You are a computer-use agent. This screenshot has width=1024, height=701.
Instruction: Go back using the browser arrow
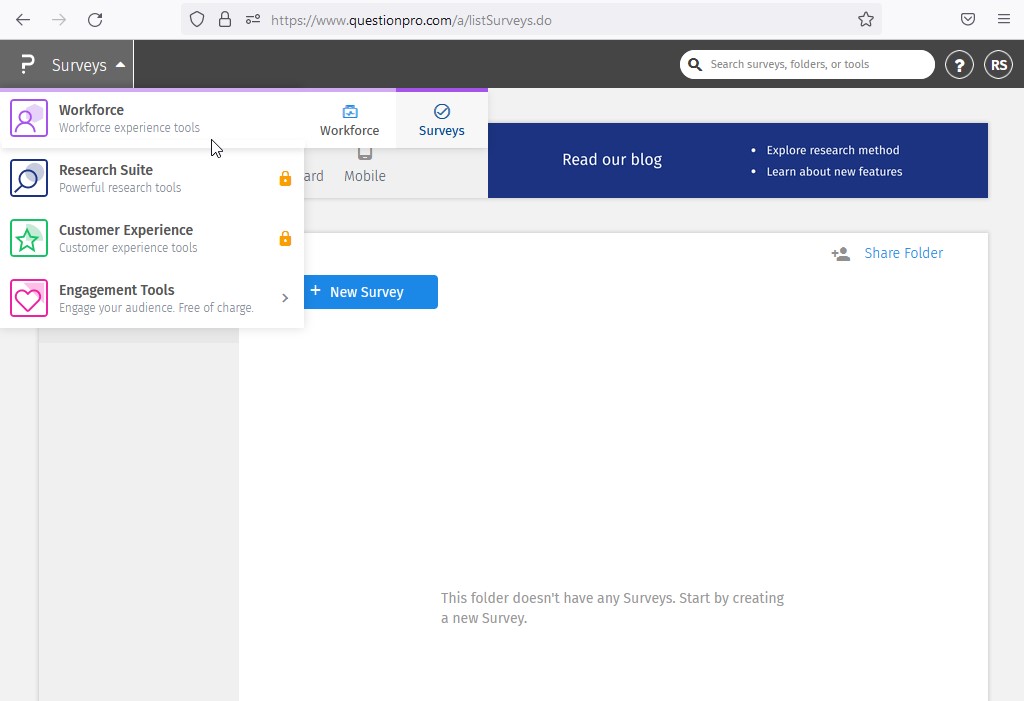click(23, 20)
